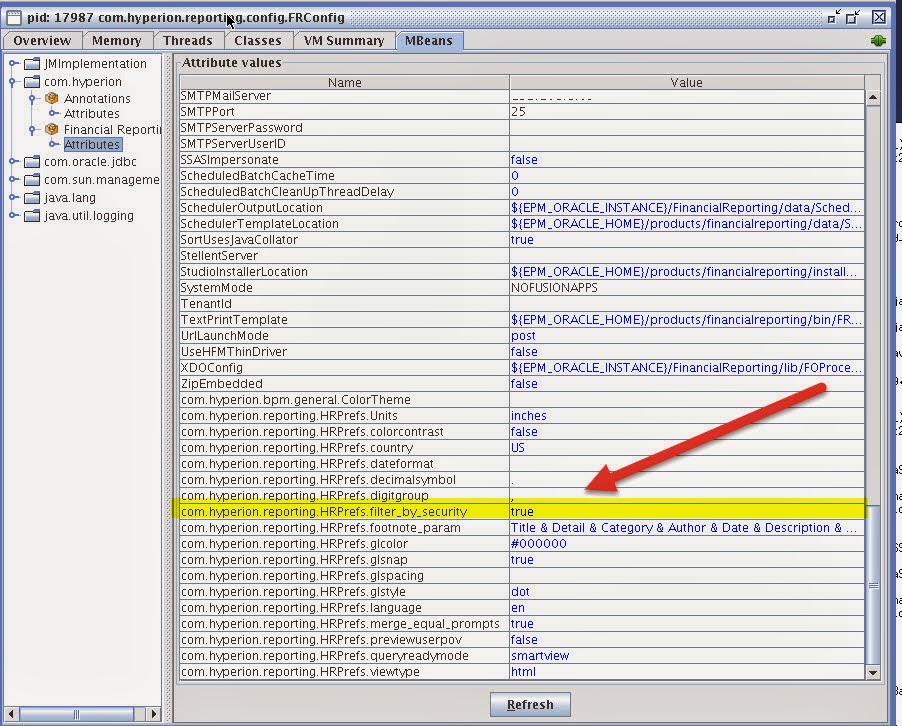Expand the java.lang tree node
The image size is (902, 726).
(x=13, y=197)
